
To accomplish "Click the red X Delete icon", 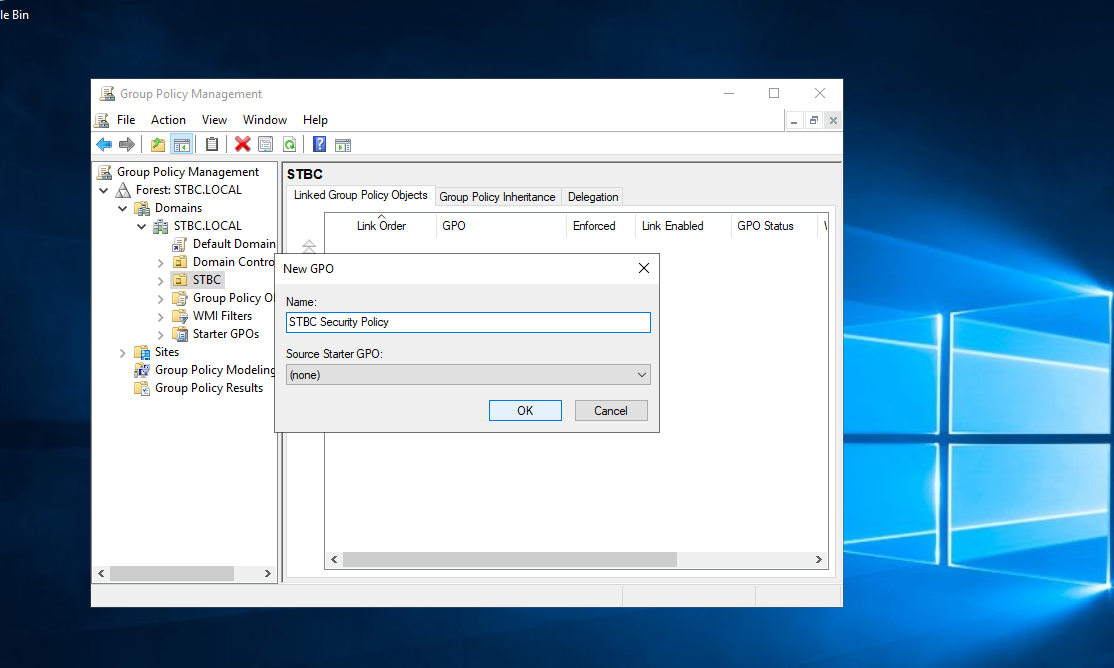I will (x=242, y=144).
